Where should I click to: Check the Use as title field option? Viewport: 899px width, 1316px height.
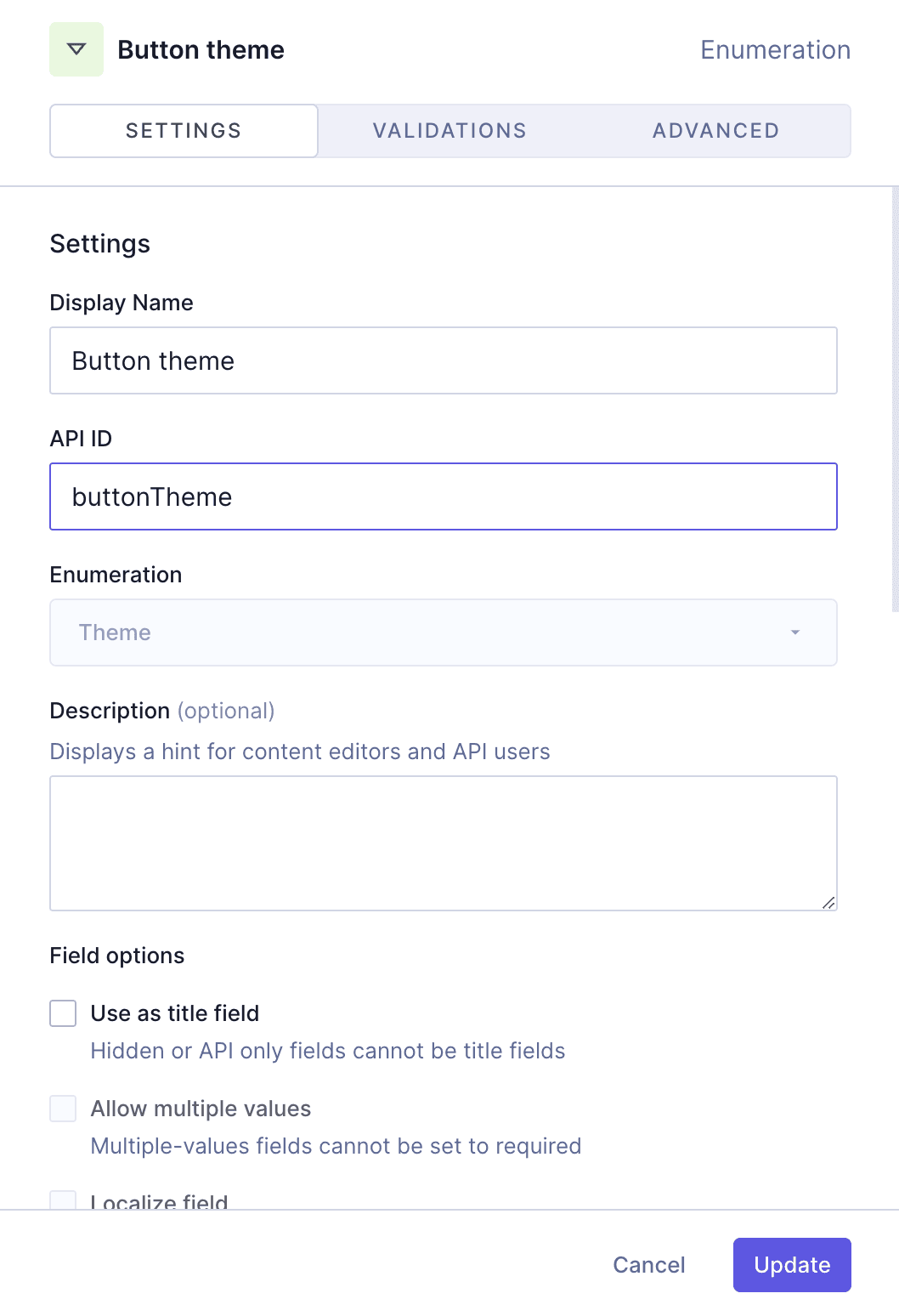coord(63,1013)
